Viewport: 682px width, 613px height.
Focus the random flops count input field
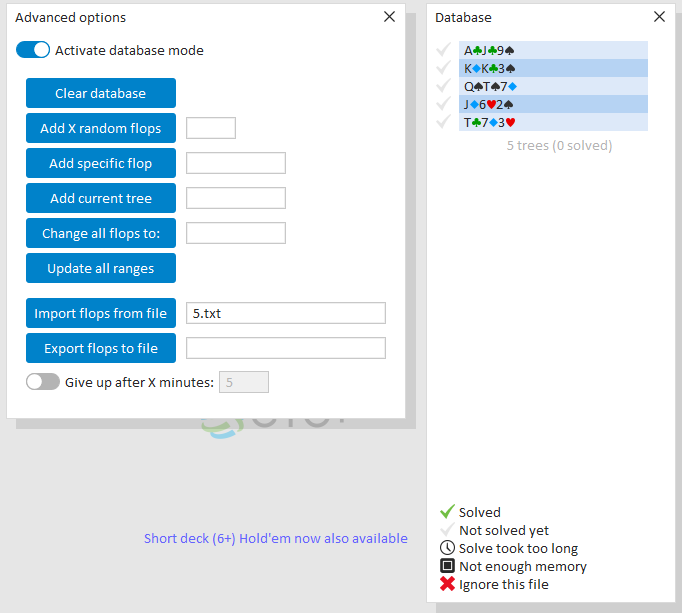(x=211, y=128)
